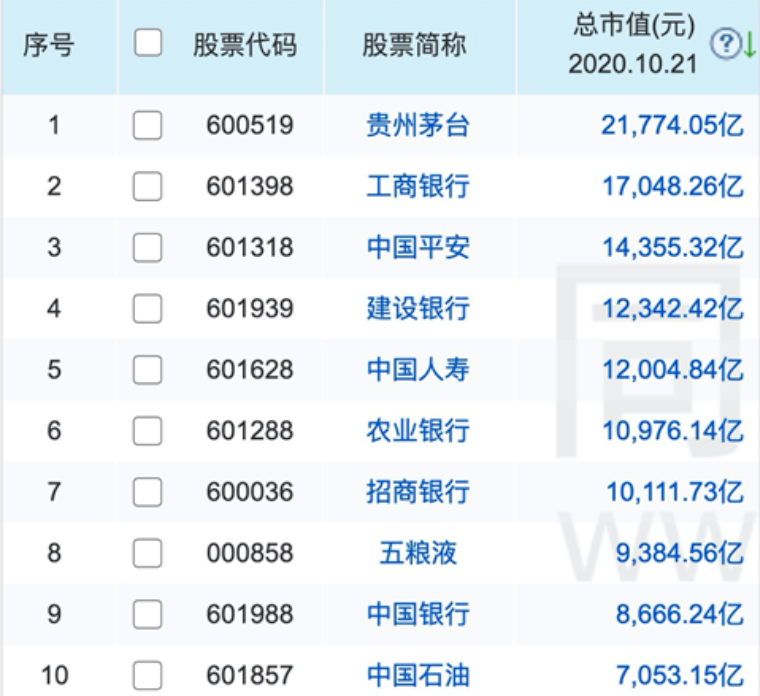Click stock code 601988
This screenshot has width=760, height=696.
250,613
